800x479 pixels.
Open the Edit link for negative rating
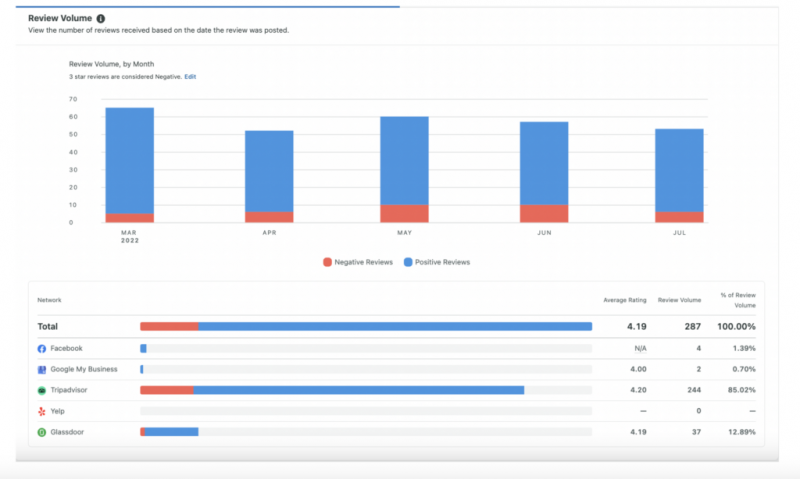point(190,77)
